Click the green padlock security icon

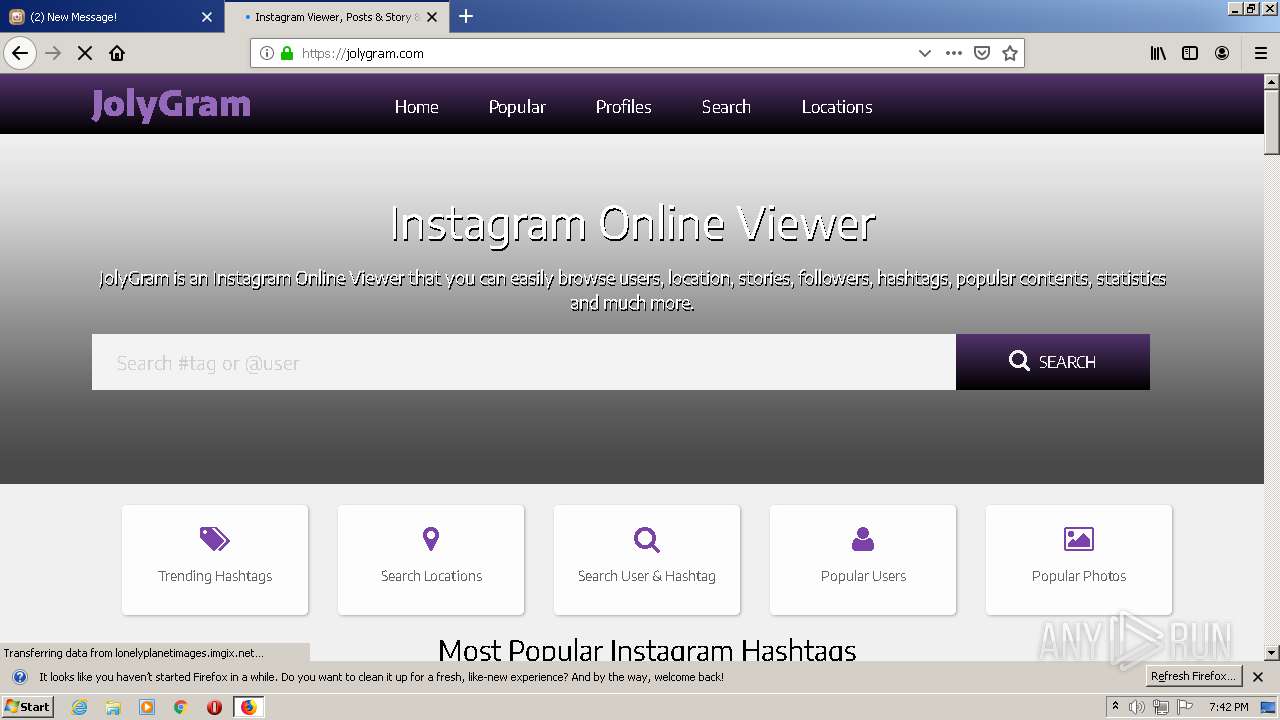287,53
